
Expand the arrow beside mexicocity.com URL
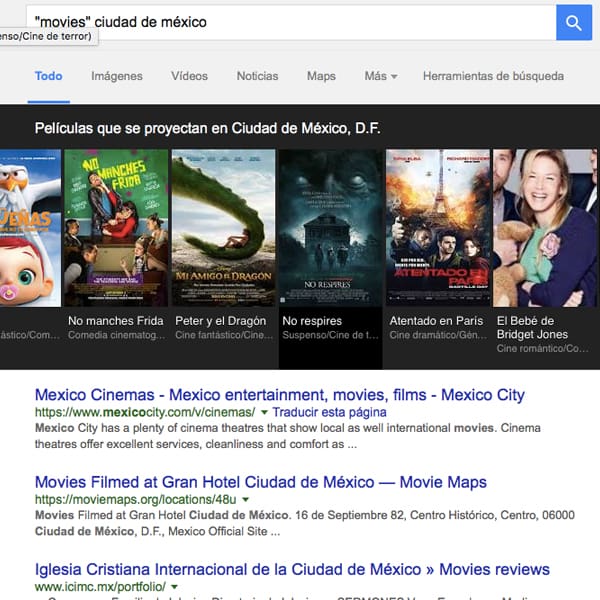264,412
